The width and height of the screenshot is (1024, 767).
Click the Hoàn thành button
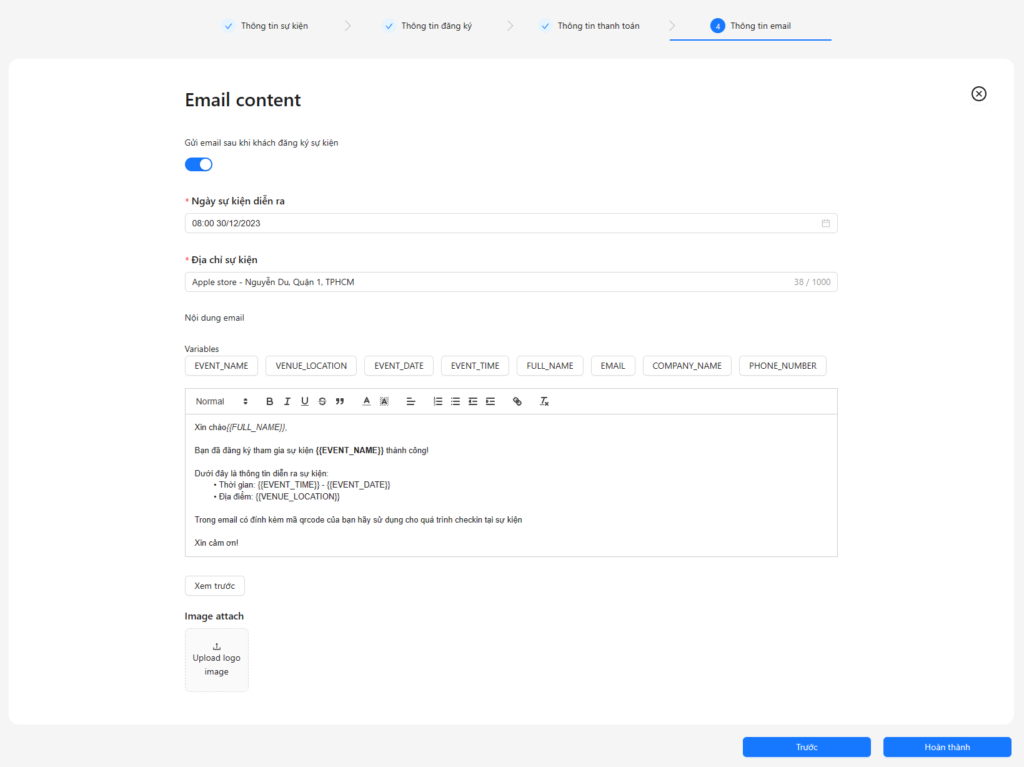pyautogui.click(x=946, y=747)
